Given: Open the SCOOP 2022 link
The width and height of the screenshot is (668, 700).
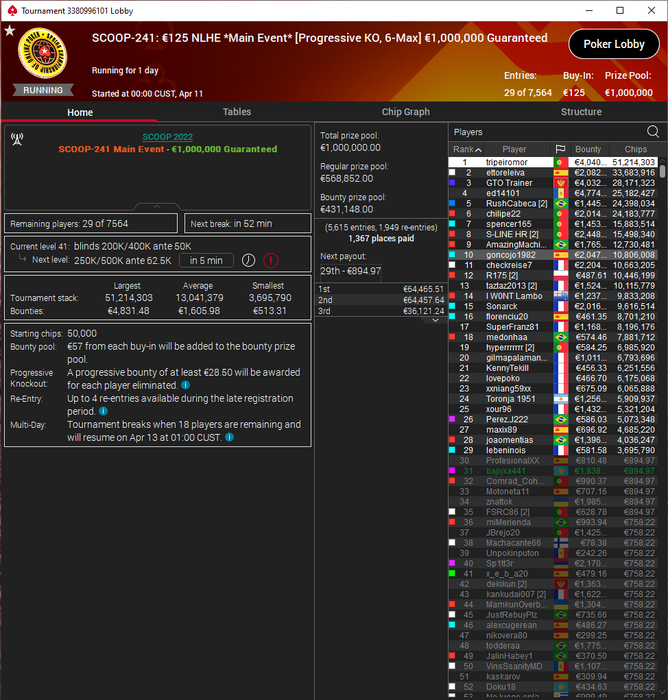Looking at the screenshot, I should coord(167,137).
